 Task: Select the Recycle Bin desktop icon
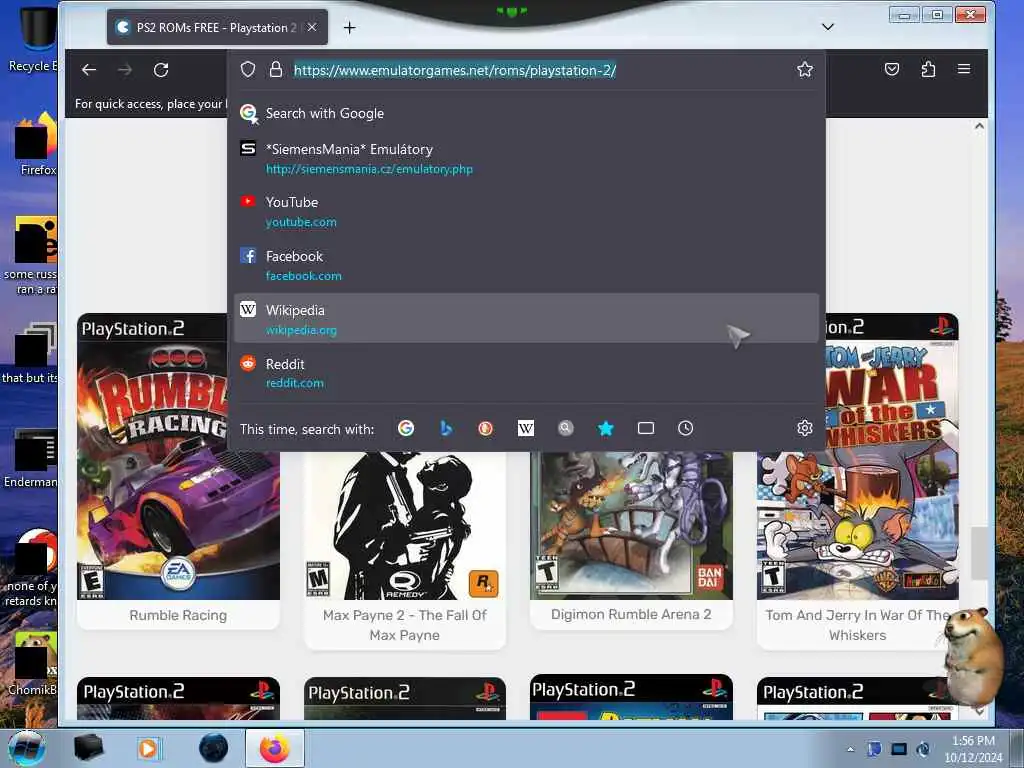(x=33, y=39)
